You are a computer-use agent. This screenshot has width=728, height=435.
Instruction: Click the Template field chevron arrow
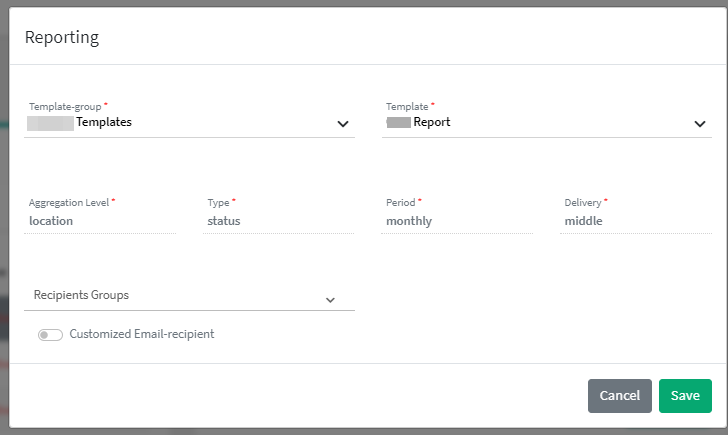coord(700,124)
